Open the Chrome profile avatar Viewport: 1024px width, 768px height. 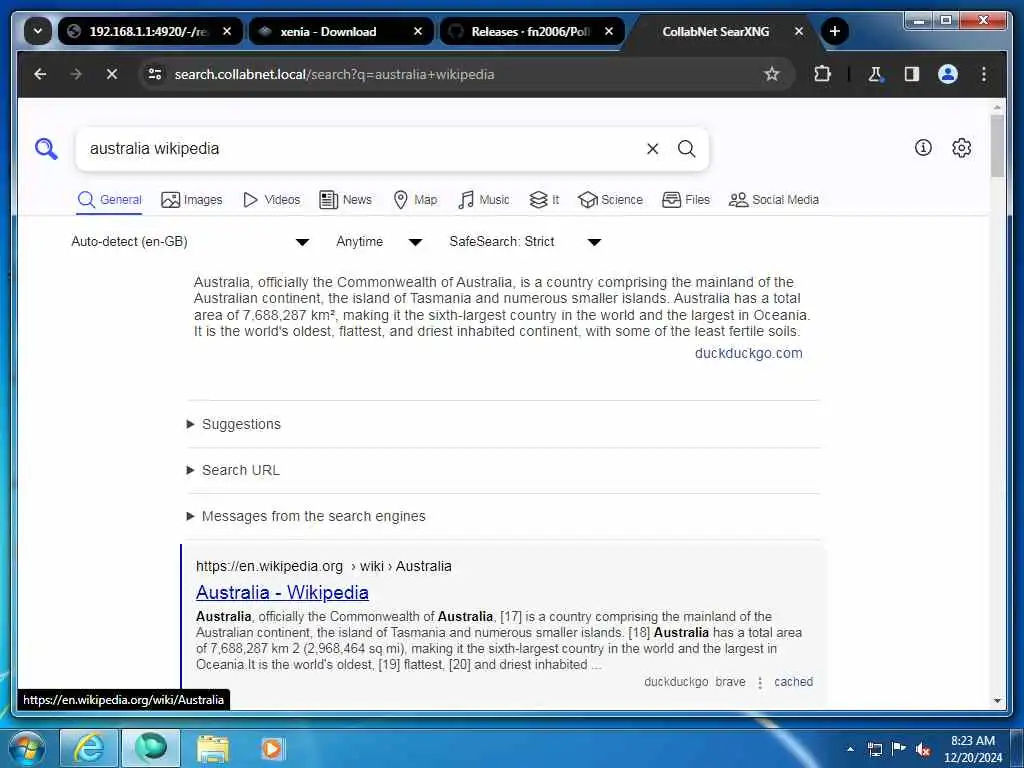point(948,74)
